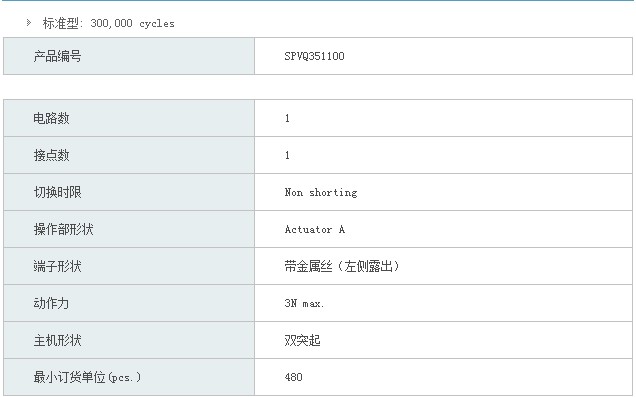The image size is (636, 397).
Task: Select the 480 minimum order value
Action: [293, 377]
